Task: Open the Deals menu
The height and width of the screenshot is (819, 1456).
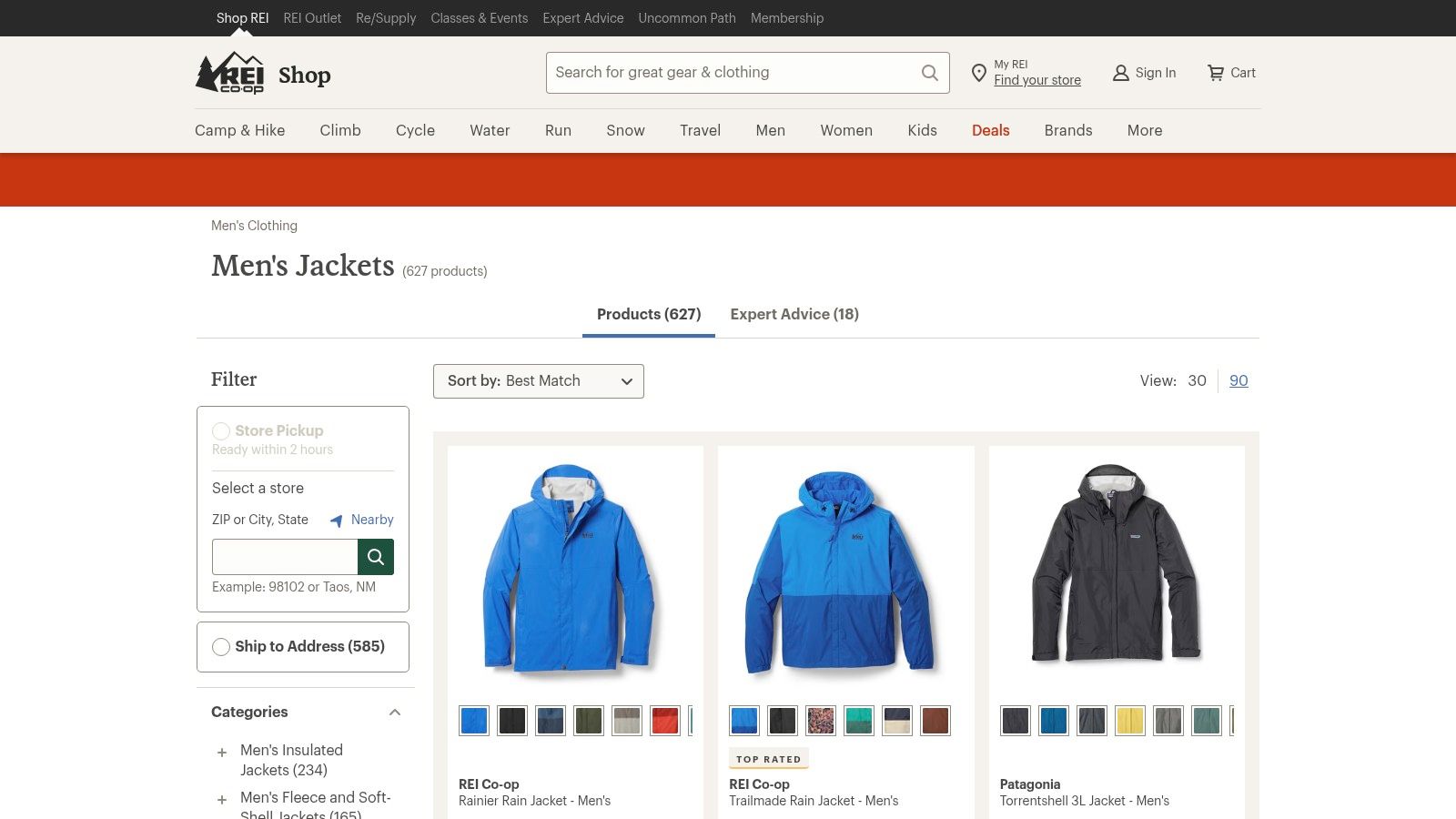Action: point(991,130)
